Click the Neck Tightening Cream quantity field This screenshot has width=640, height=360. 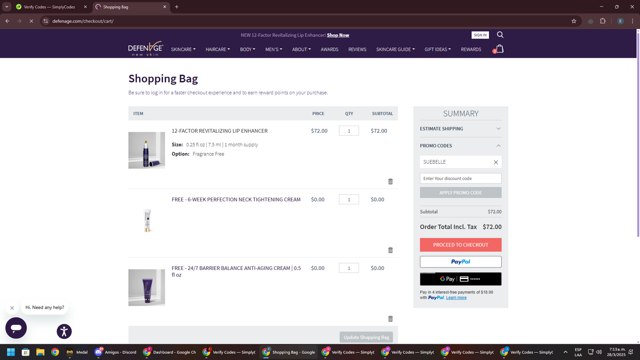pos(349,199)
